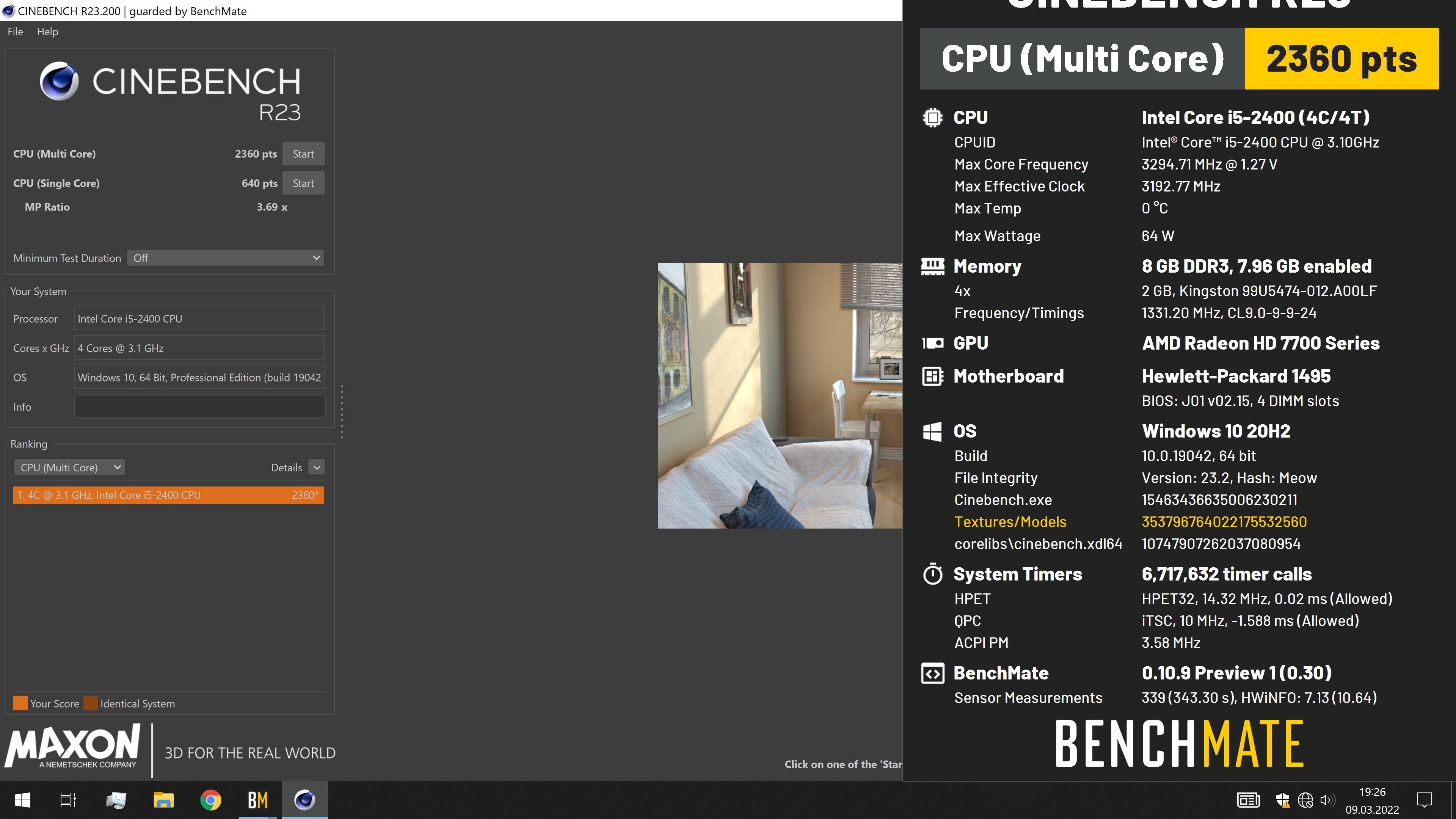This screenshot has height=819, width=1456.
Task: Open the File menu
Action: pos(15,31)
